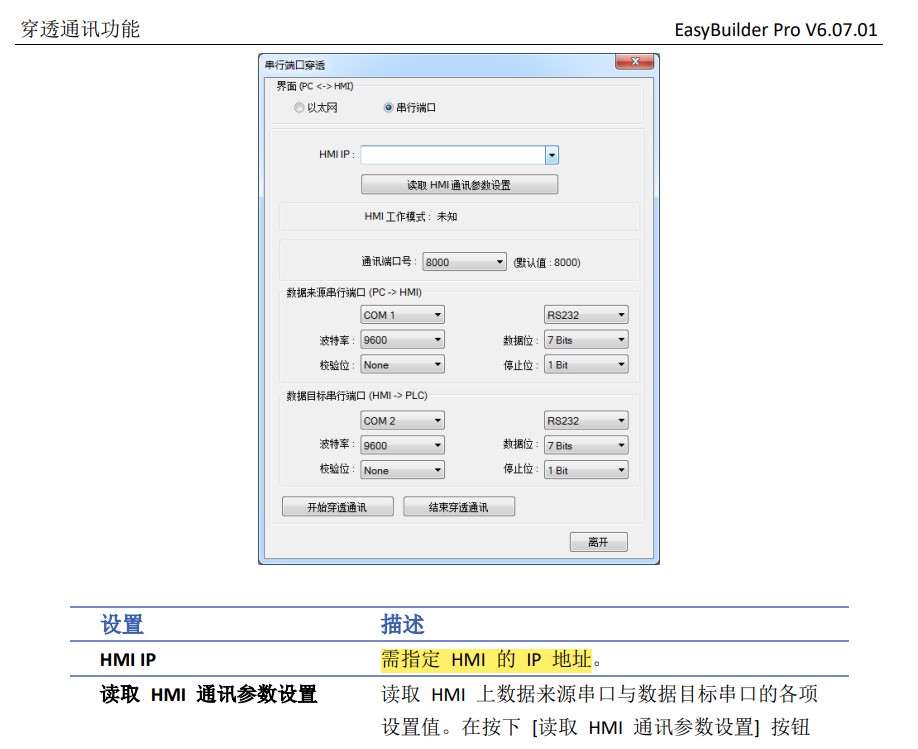This screenshot has height=749, width=918.
Task: Open the destination COM 2 dropdown
Action: [402, 421]
